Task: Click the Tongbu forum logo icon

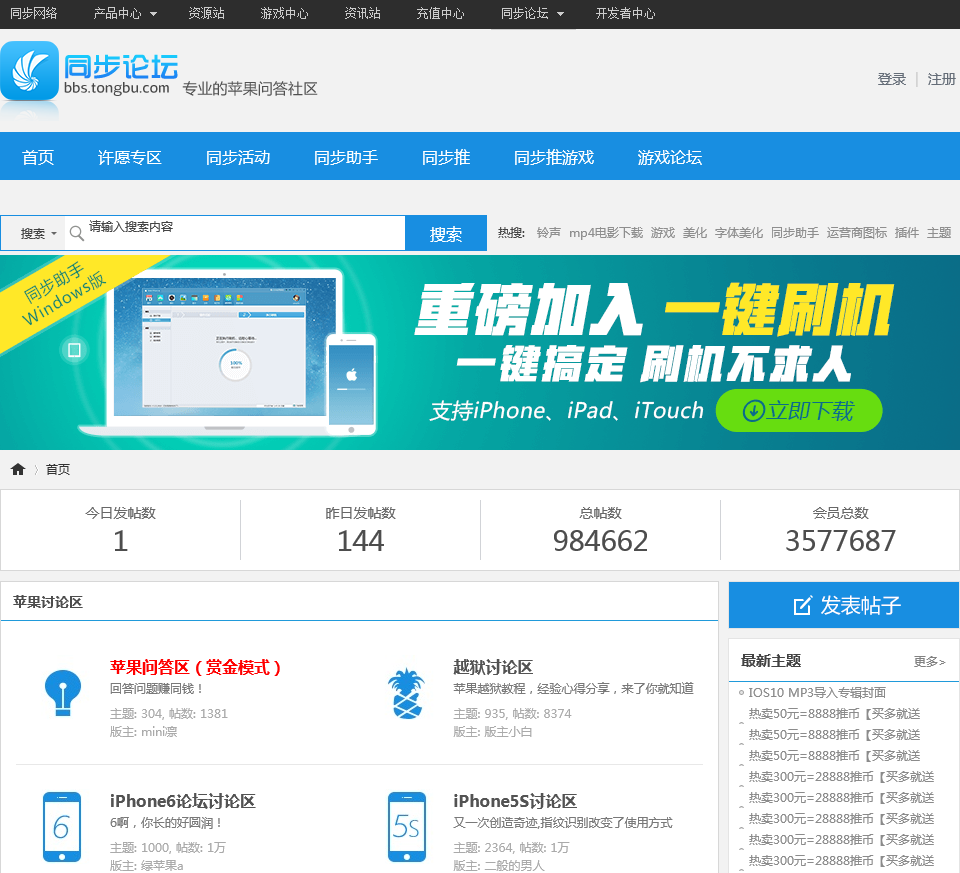Action: [x=29, y=71]
